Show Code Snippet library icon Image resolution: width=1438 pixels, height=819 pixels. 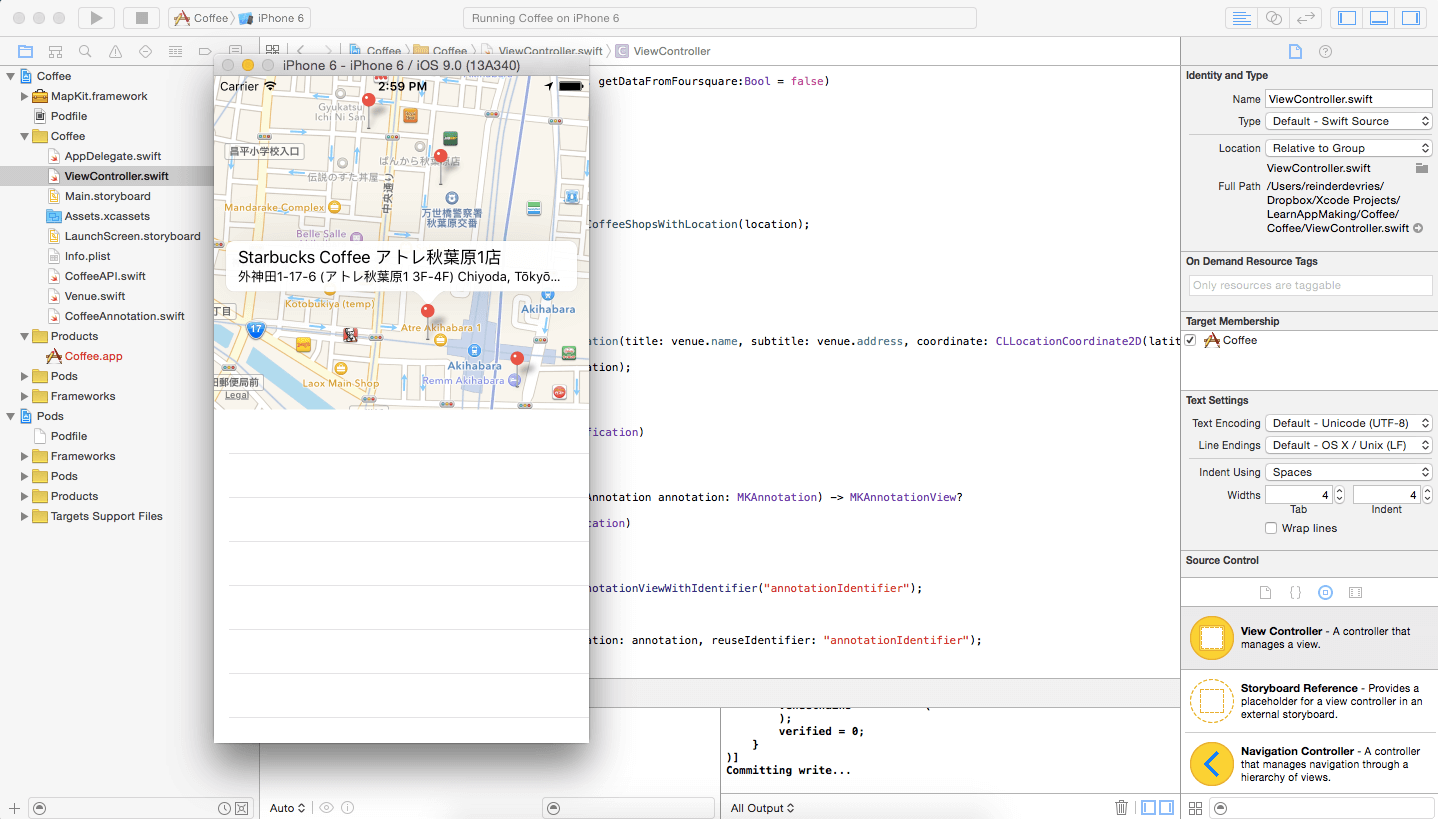(1295, 592)
